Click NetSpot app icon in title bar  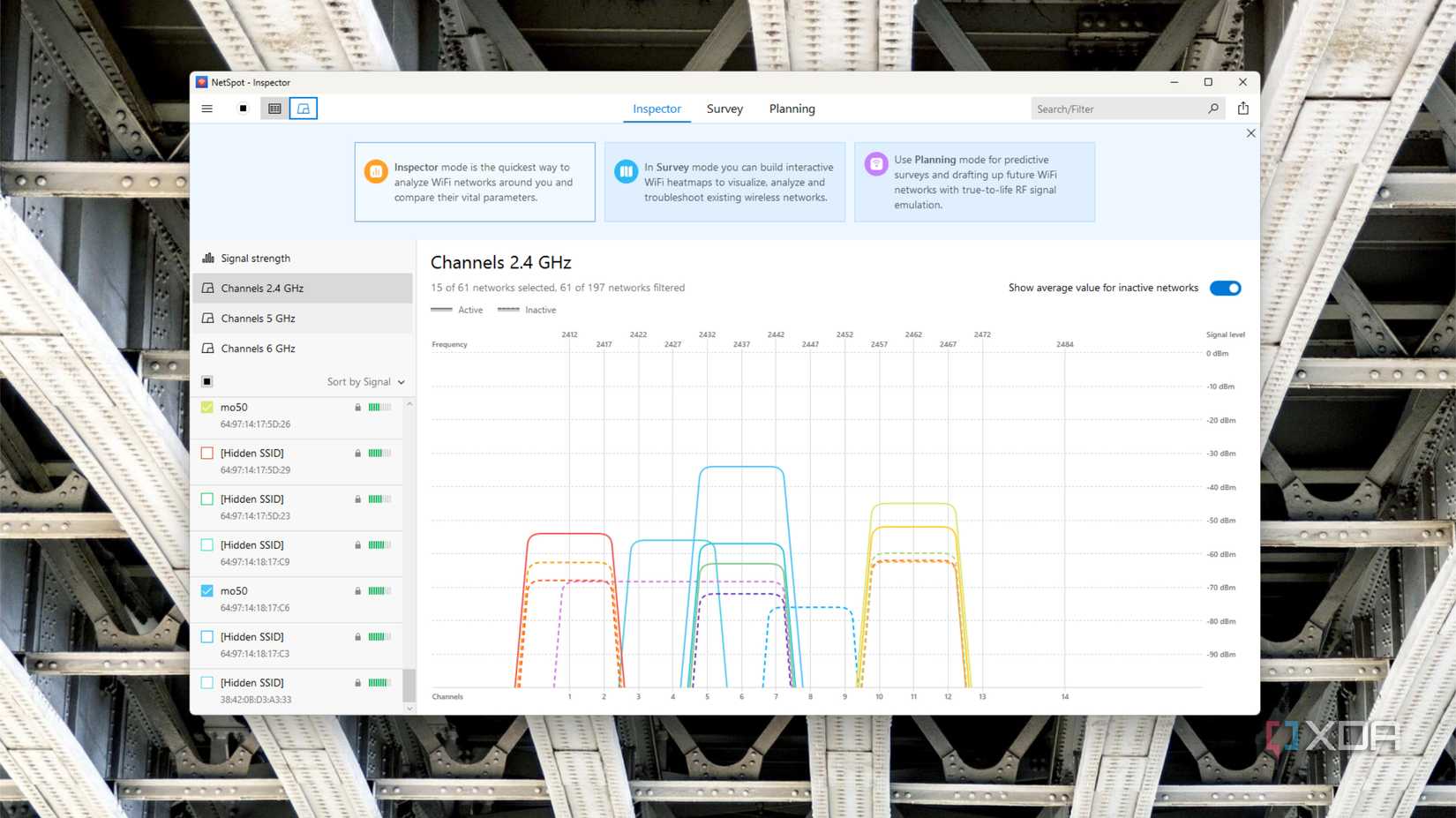point(201,82)
